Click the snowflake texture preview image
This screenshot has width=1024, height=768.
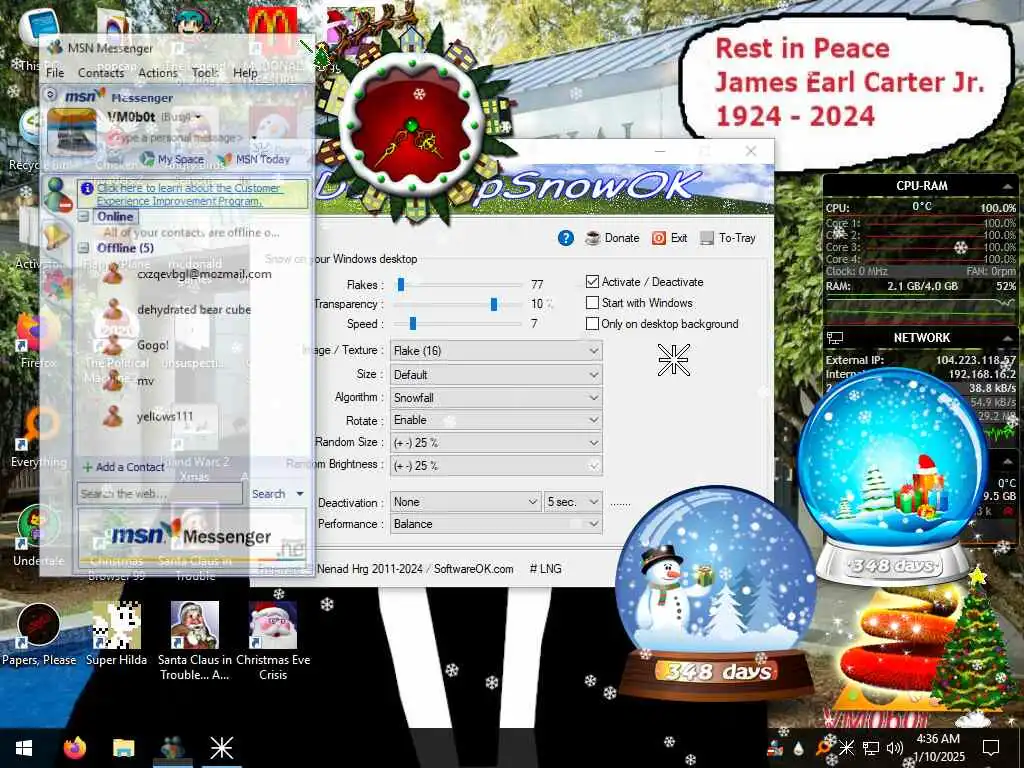[673, 360]
